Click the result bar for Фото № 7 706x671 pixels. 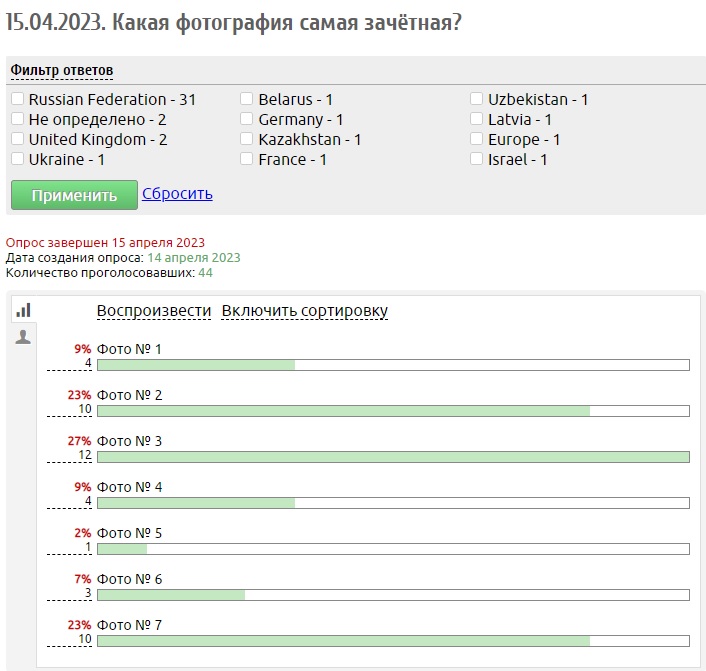point(392,641)
